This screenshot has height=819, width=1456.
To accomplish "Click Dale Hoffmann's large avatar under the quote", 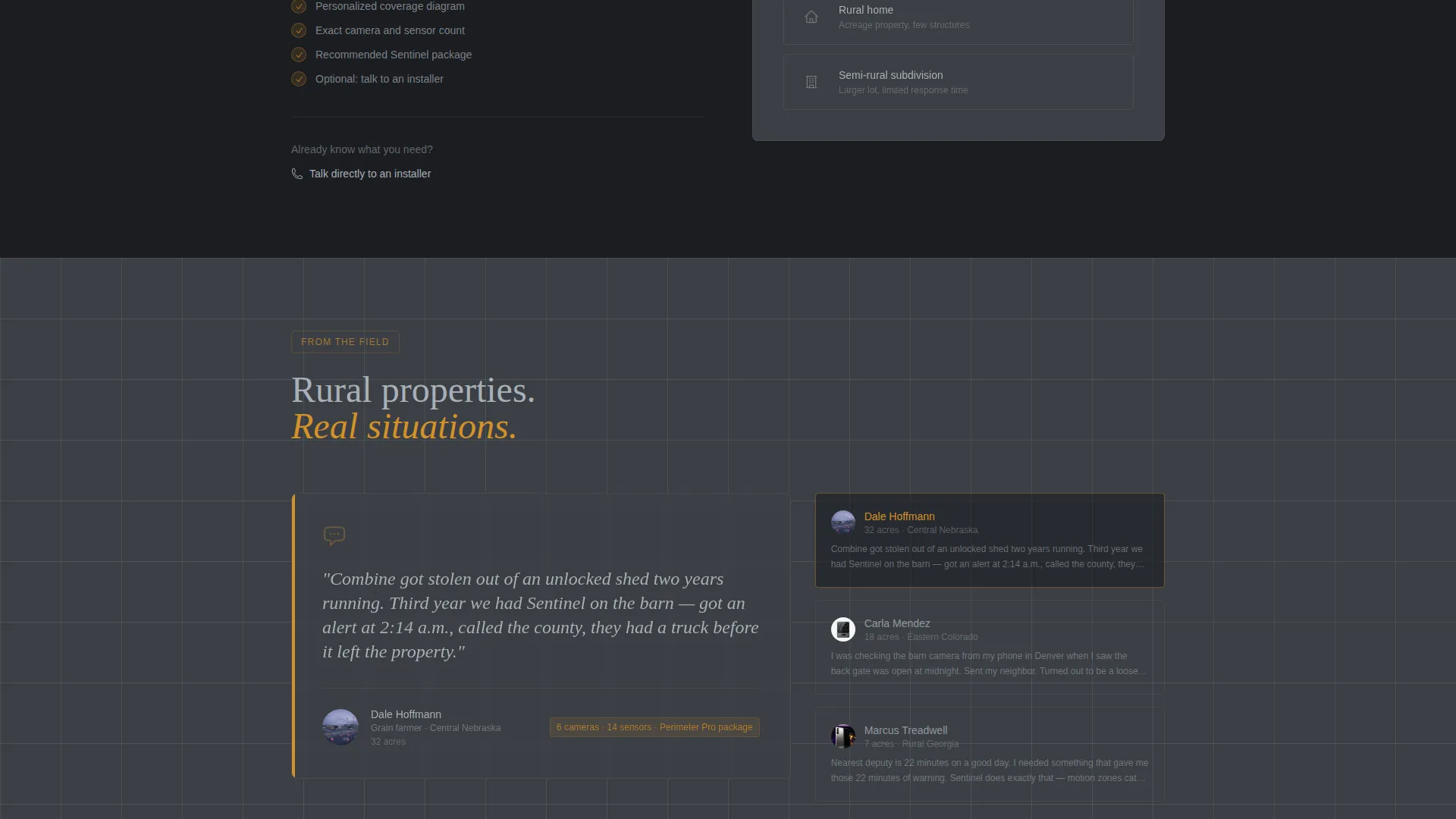I will [340, 727].
